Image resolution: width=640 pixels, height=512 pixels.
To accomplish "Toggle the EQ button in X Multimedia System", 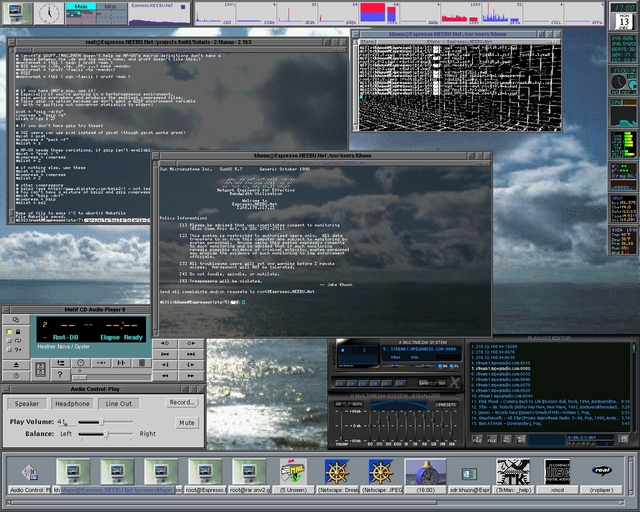I will 442,366.
